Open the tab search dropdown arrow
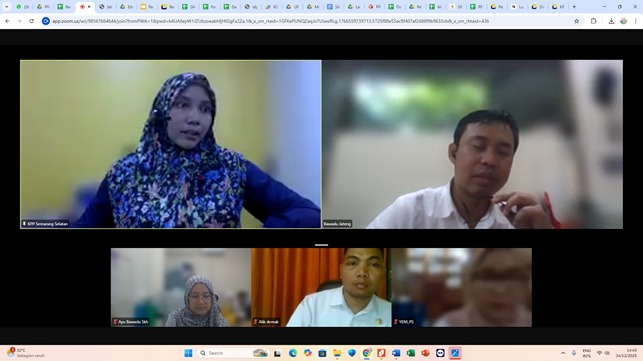643x361 pixels. point(6,7)
